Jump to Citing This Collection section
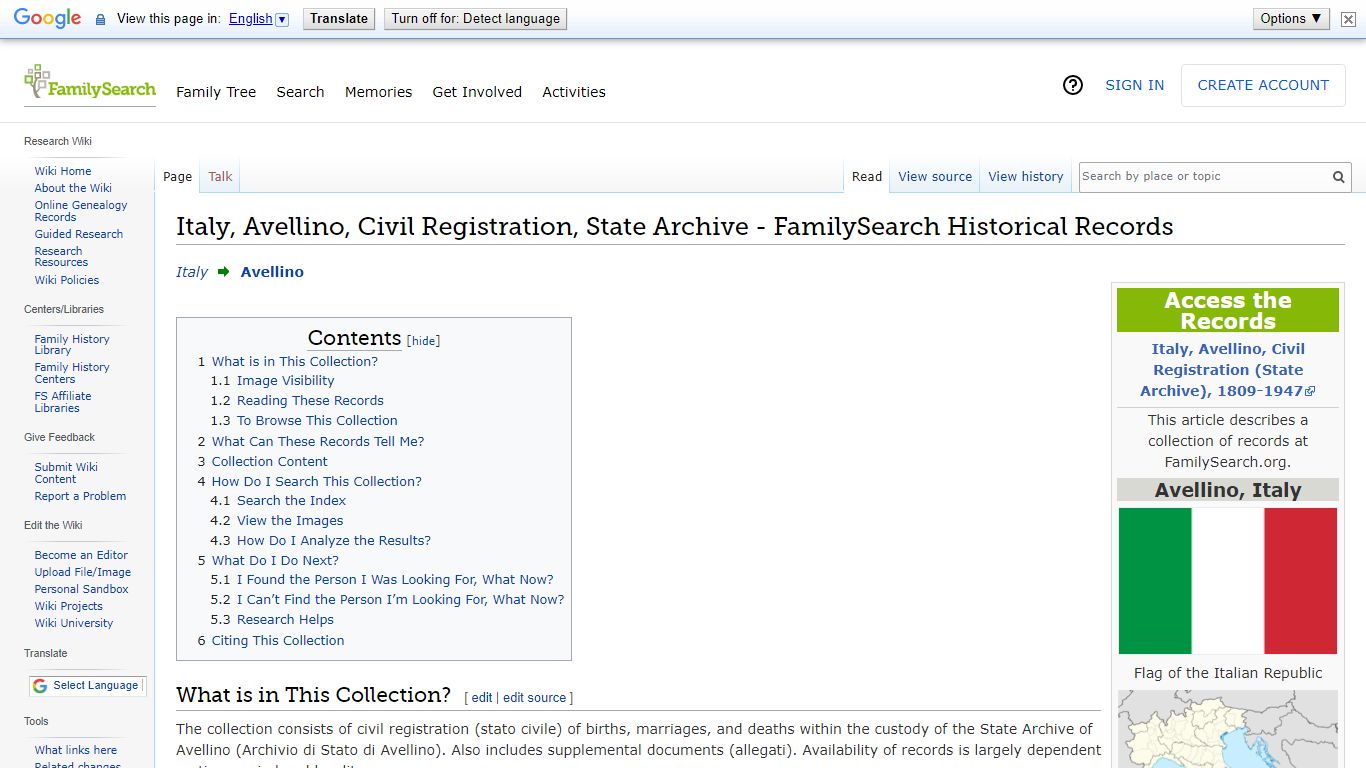 [277, 640]
